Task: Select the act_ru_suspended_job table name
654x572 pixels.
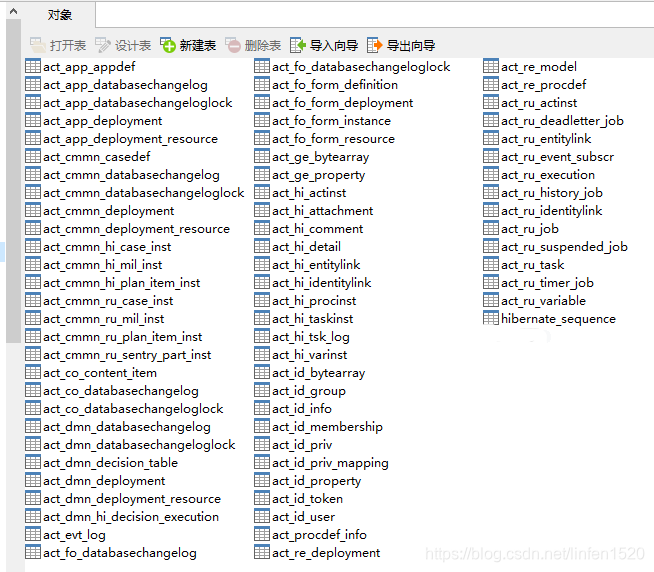Action: tap(564, 247)
